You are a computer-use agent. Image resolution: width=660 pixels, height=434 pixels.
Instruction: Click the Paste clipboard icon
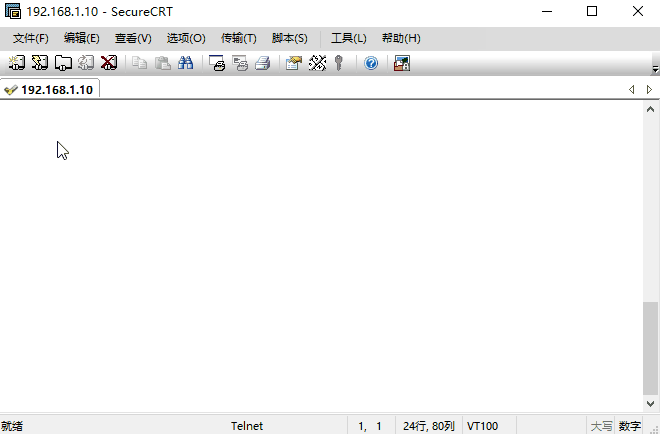click(x=162, y=63)
